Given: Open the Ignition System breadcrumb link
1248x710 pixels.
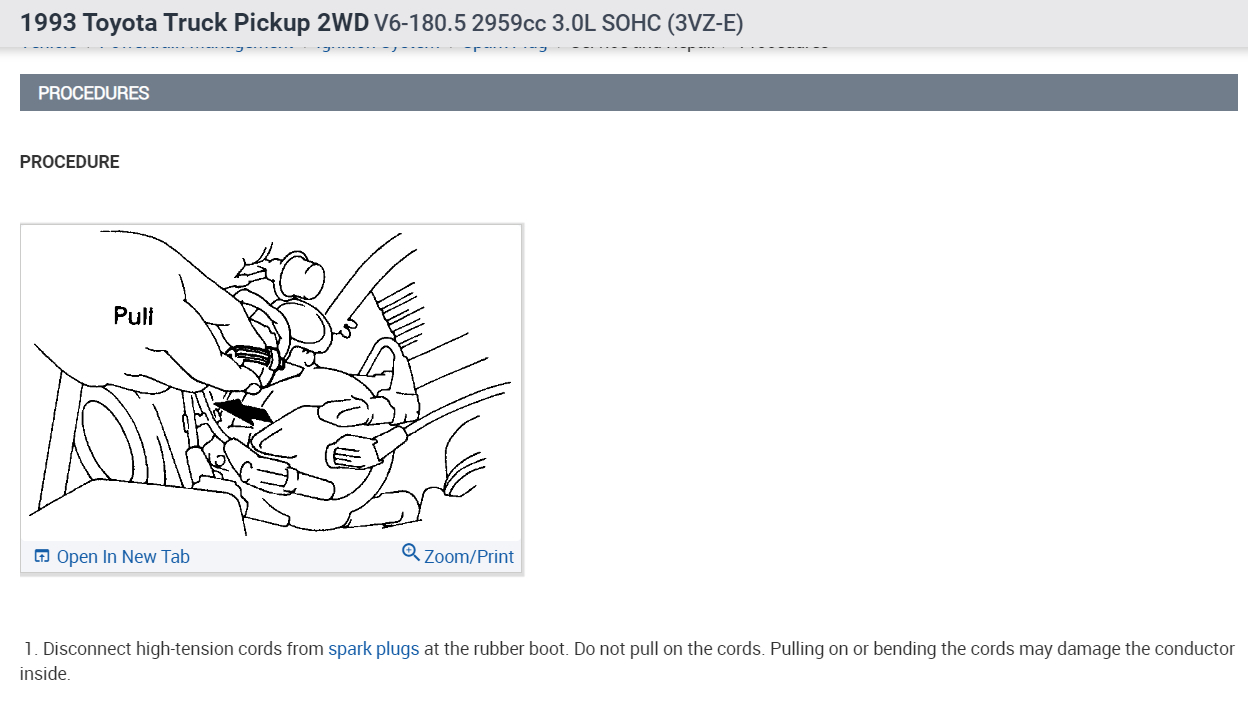Looking at the screenshot, I should (377, 43).
